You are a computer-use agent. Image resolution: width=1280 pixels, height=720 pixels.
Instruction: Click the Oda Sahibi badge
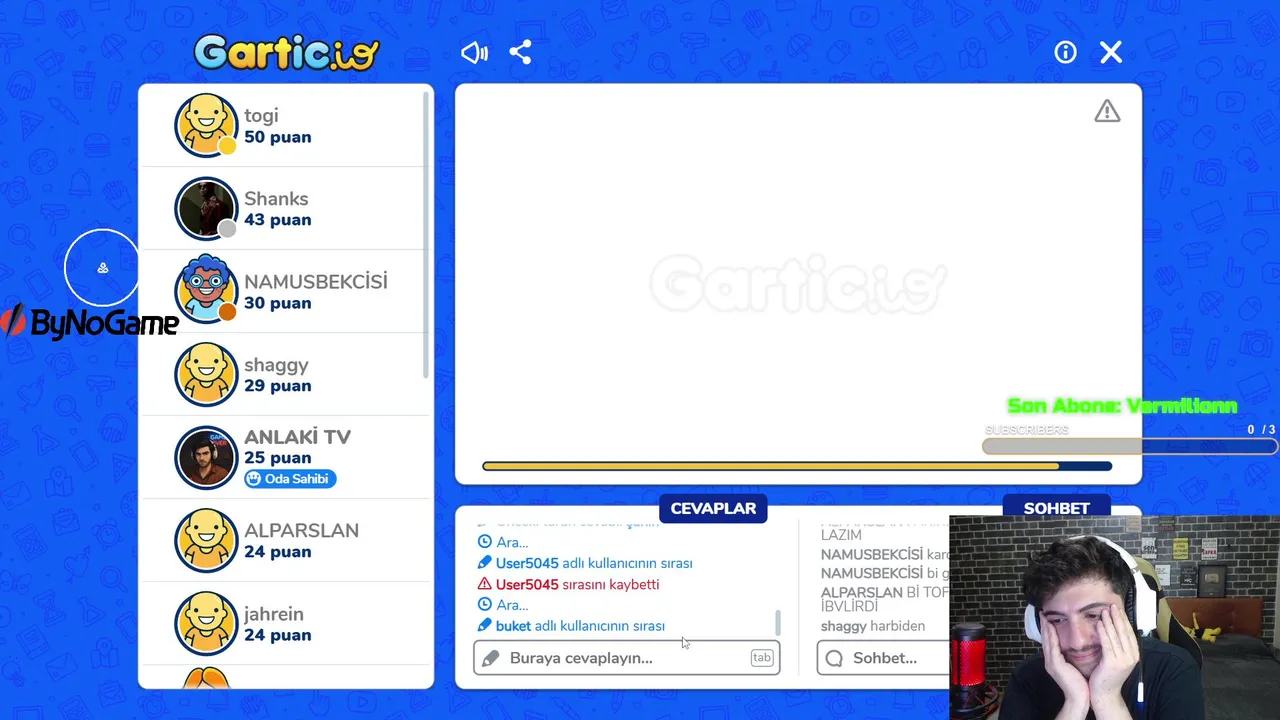coord(290,479)
